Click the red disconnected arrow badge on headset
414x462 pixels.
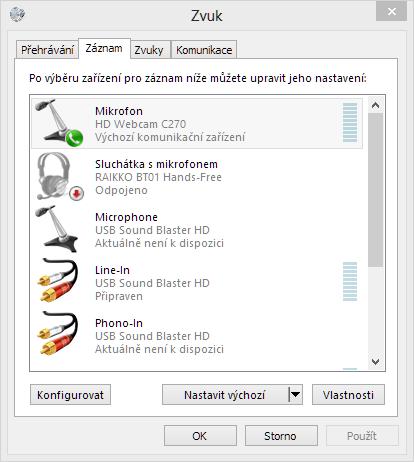point(77,193)
